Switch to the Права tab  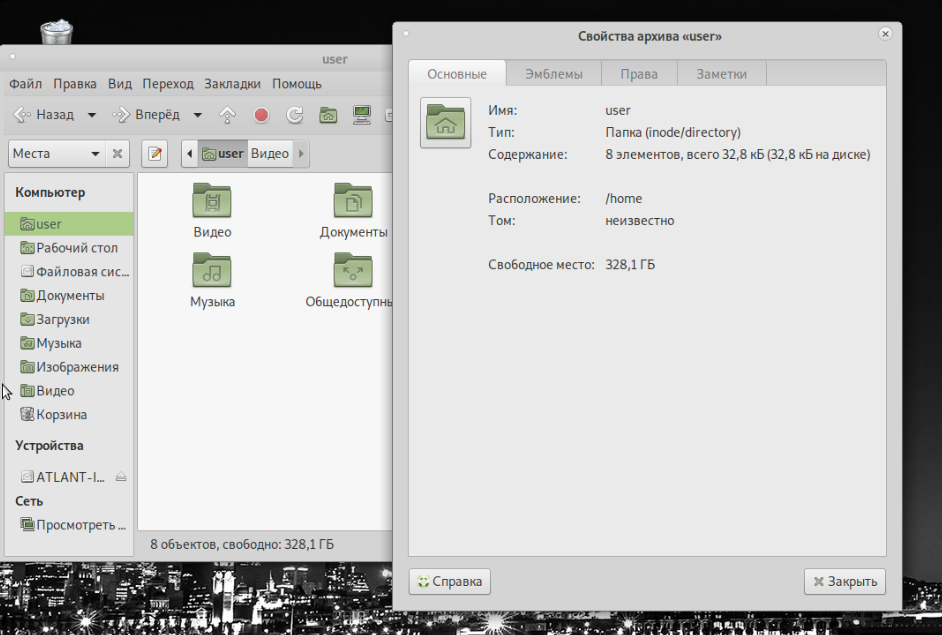638,74
